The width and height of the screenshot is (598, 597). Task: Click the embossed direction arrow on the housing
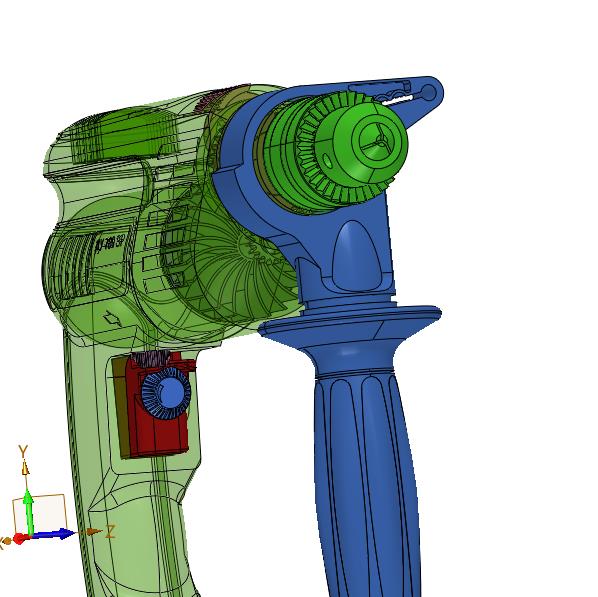(x=113, y=319)
